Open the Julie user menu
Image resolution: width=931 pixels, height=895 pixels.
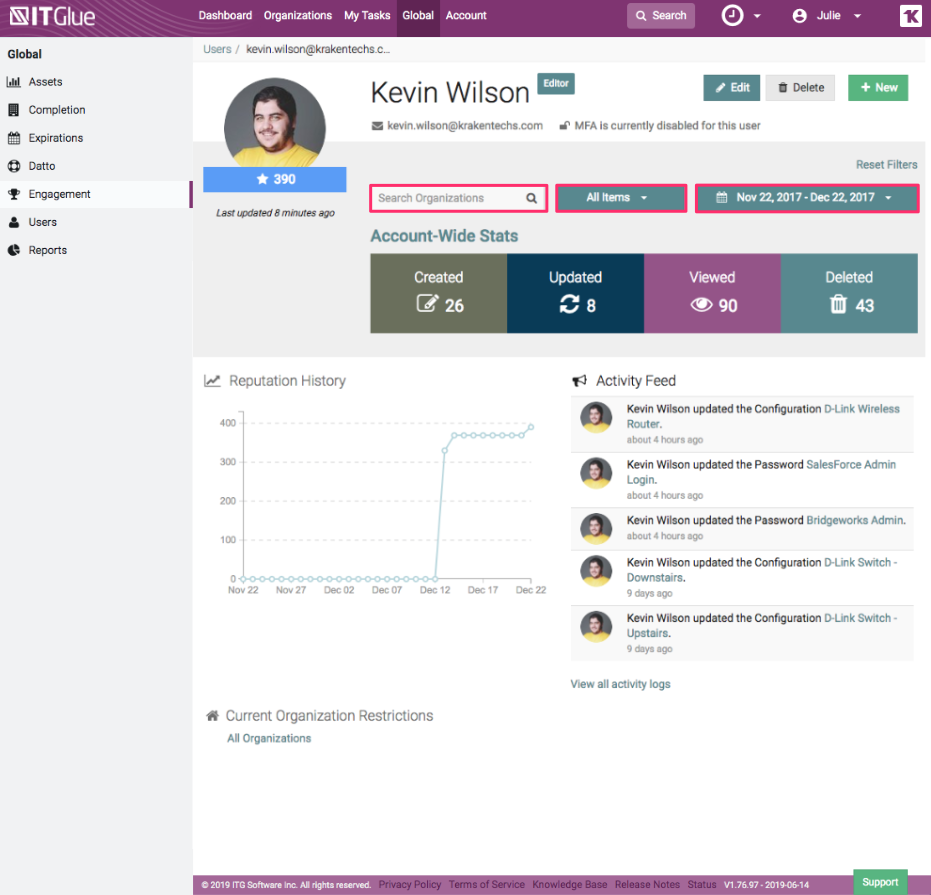827,16
